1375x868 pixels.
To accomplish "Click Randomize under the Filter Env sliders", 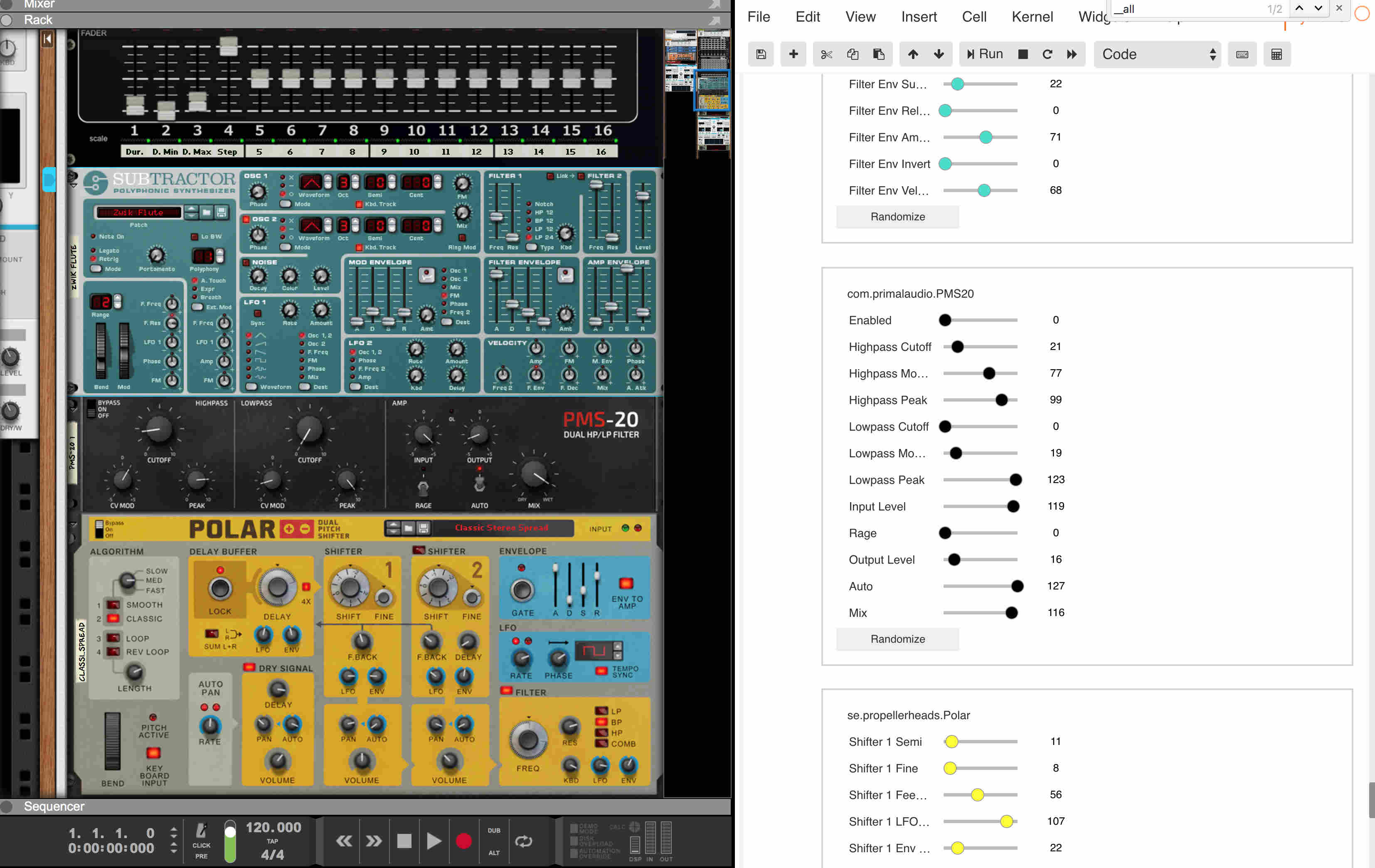I will pos(897,217).
